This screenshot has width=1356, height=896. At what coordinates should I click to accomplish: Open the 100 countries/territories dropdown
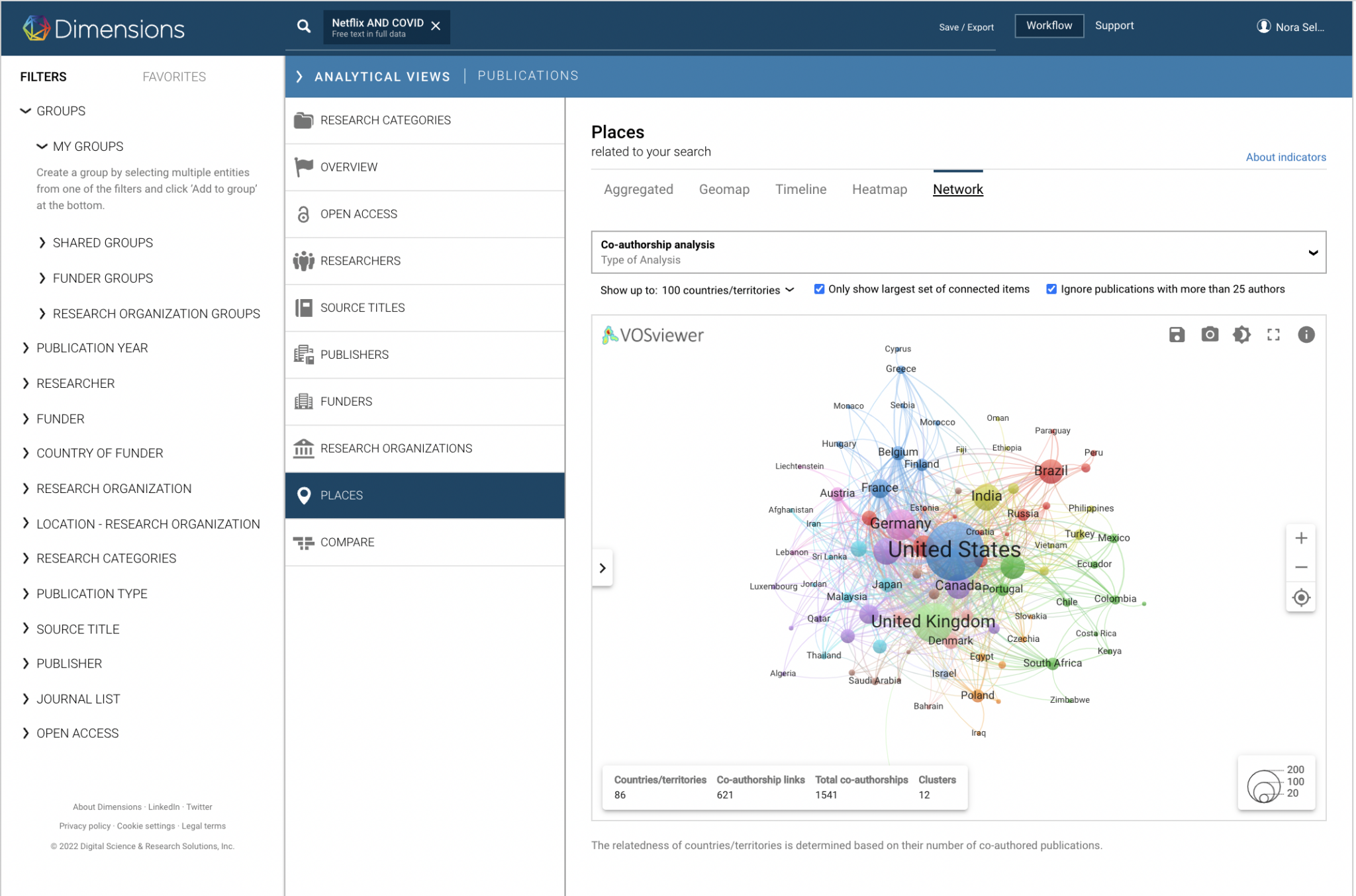728,290
